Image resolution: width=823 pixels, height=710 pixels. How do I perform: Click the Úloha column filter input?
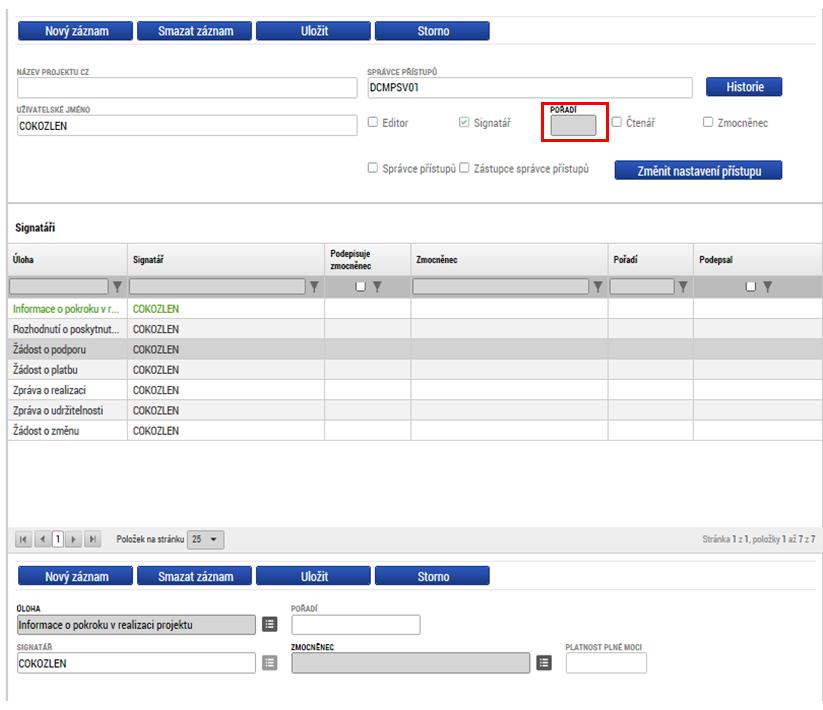[59, 287]
